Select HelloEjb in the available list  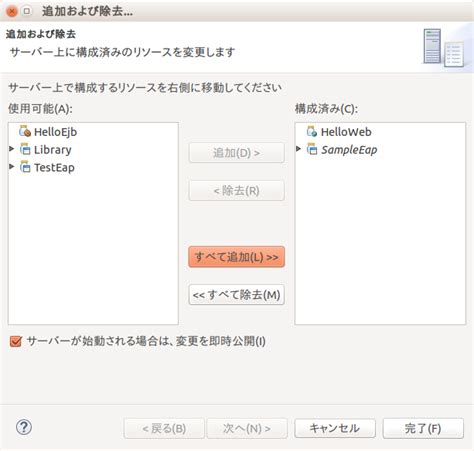click(x=55, y=132)
